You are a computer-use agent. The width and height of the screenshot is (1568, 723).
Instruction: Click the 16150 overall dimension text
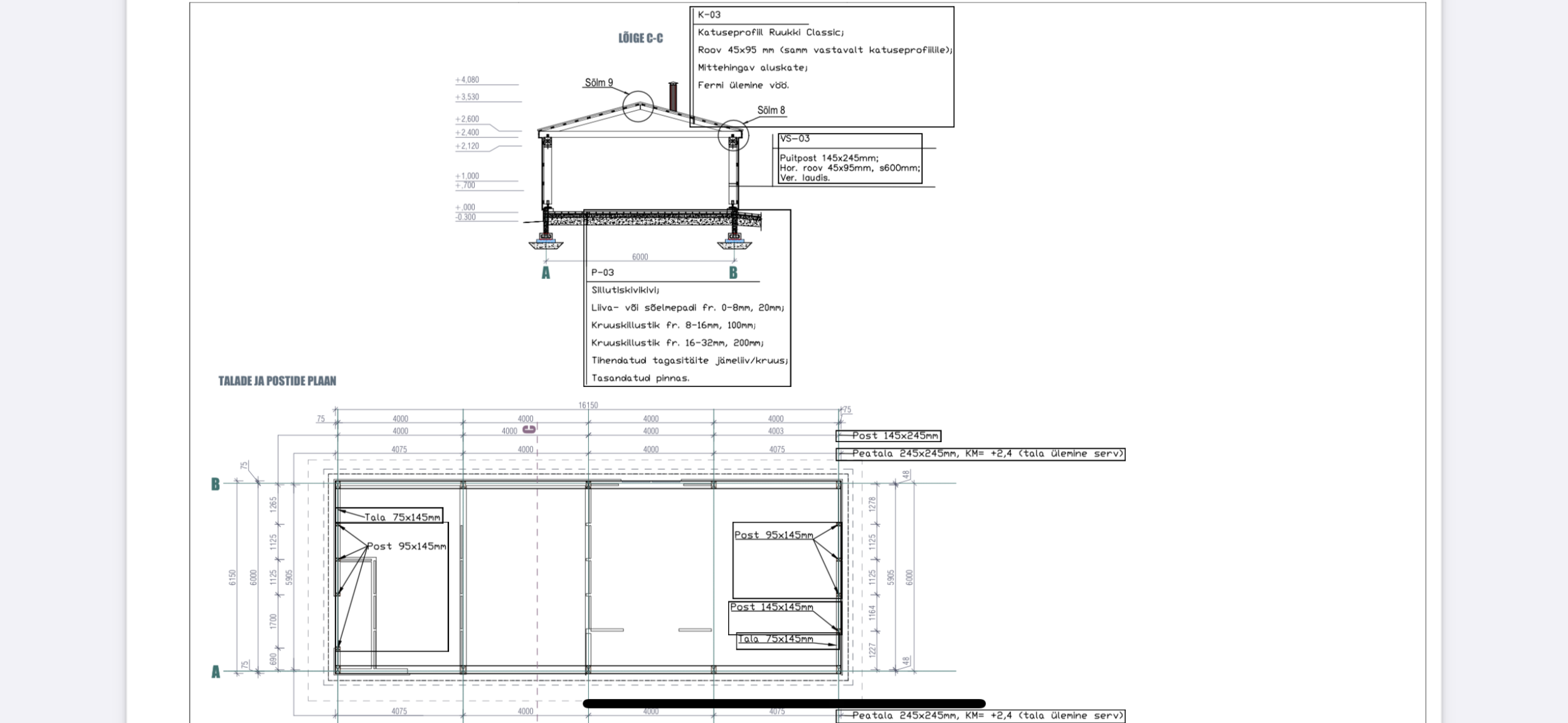pyautogui.click(x=588, y=406)
